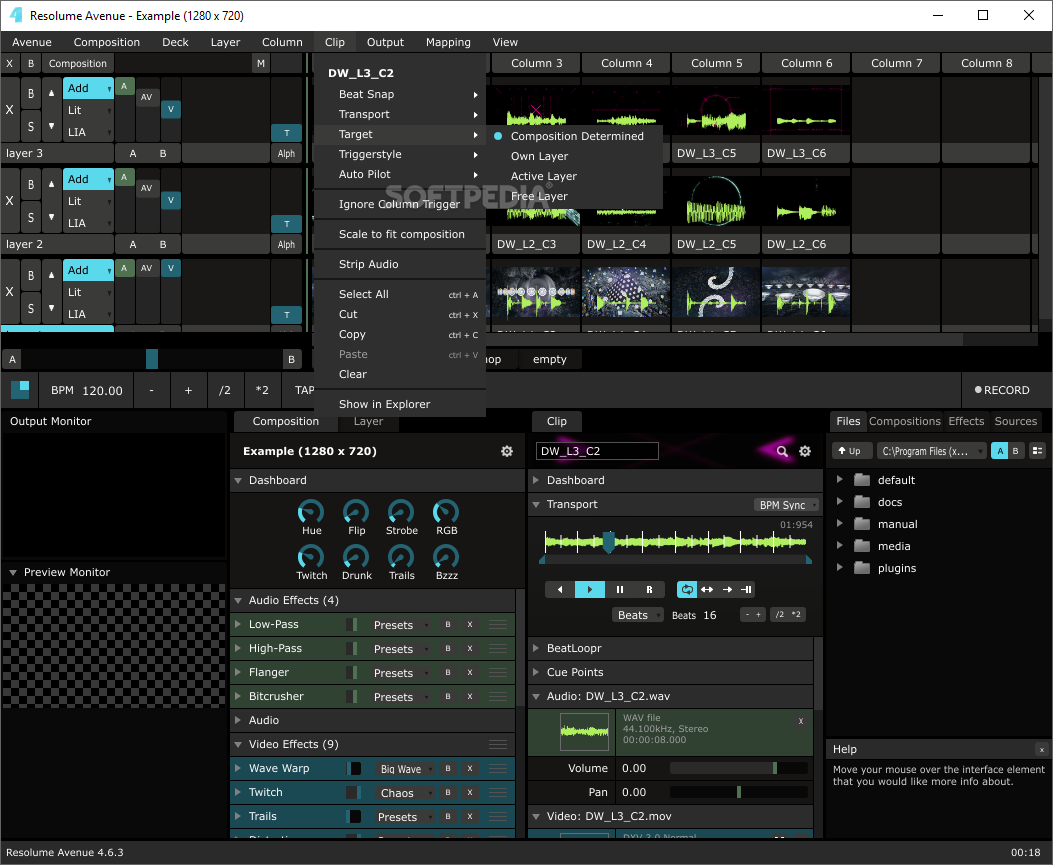Toggle file browser preset A
The width and height of the screenshot is (1053, 865).
(1000, 451)
